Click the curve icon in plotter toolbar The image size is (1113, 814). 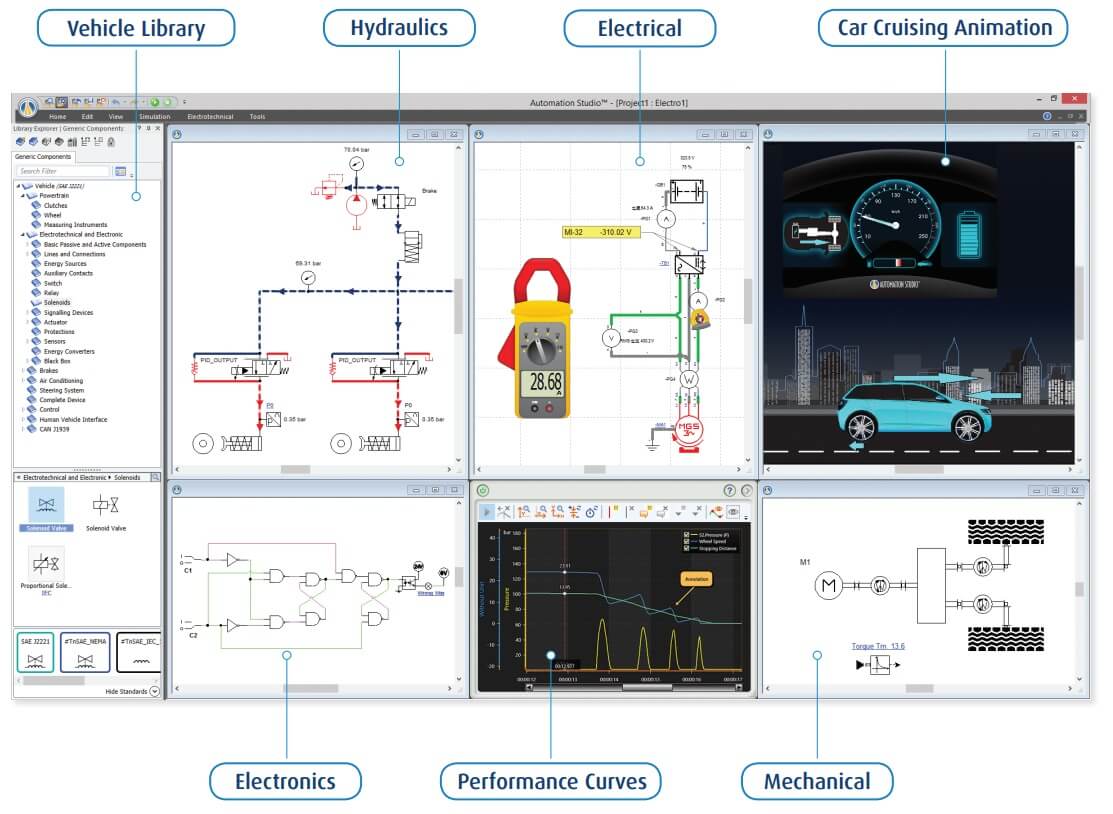coord(716,511)
